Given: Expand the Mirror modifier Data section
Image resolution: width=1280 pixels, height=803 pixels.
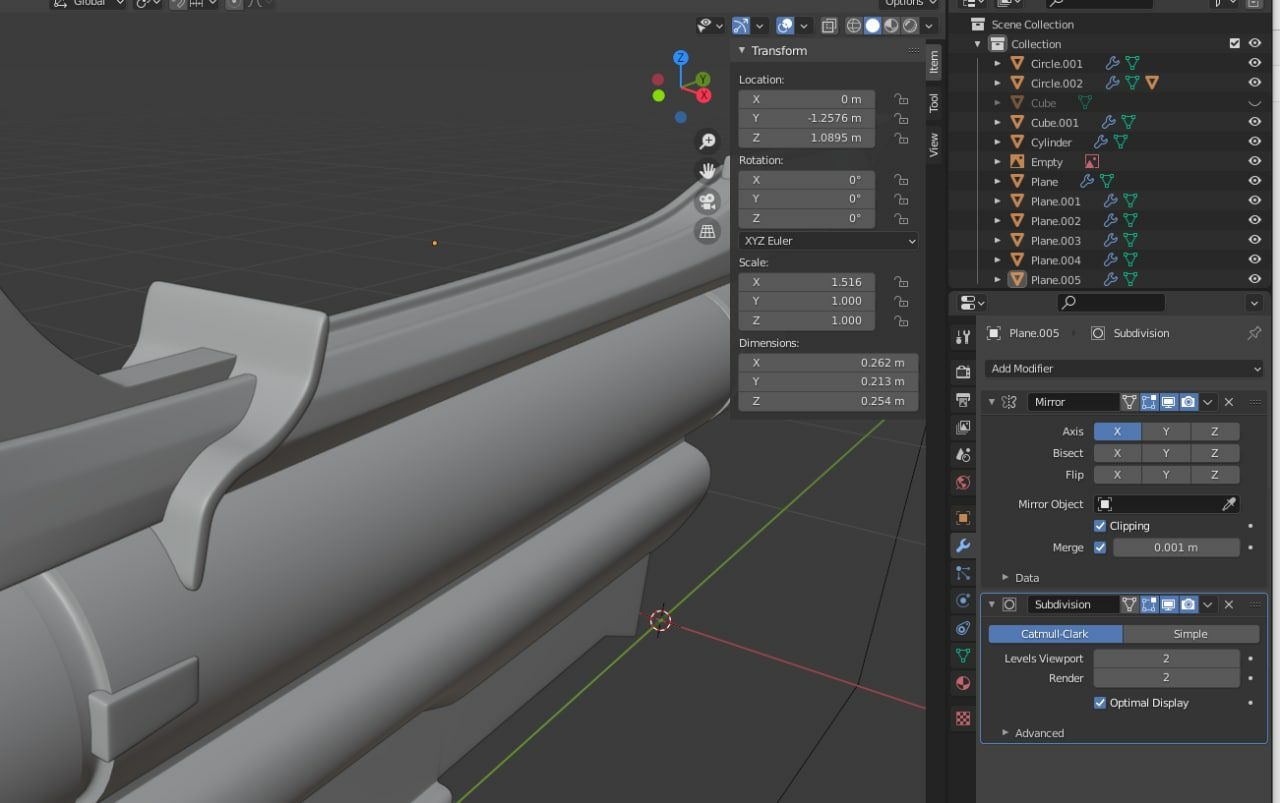Looking at the screenshot, I should (x=1005, y=578).
